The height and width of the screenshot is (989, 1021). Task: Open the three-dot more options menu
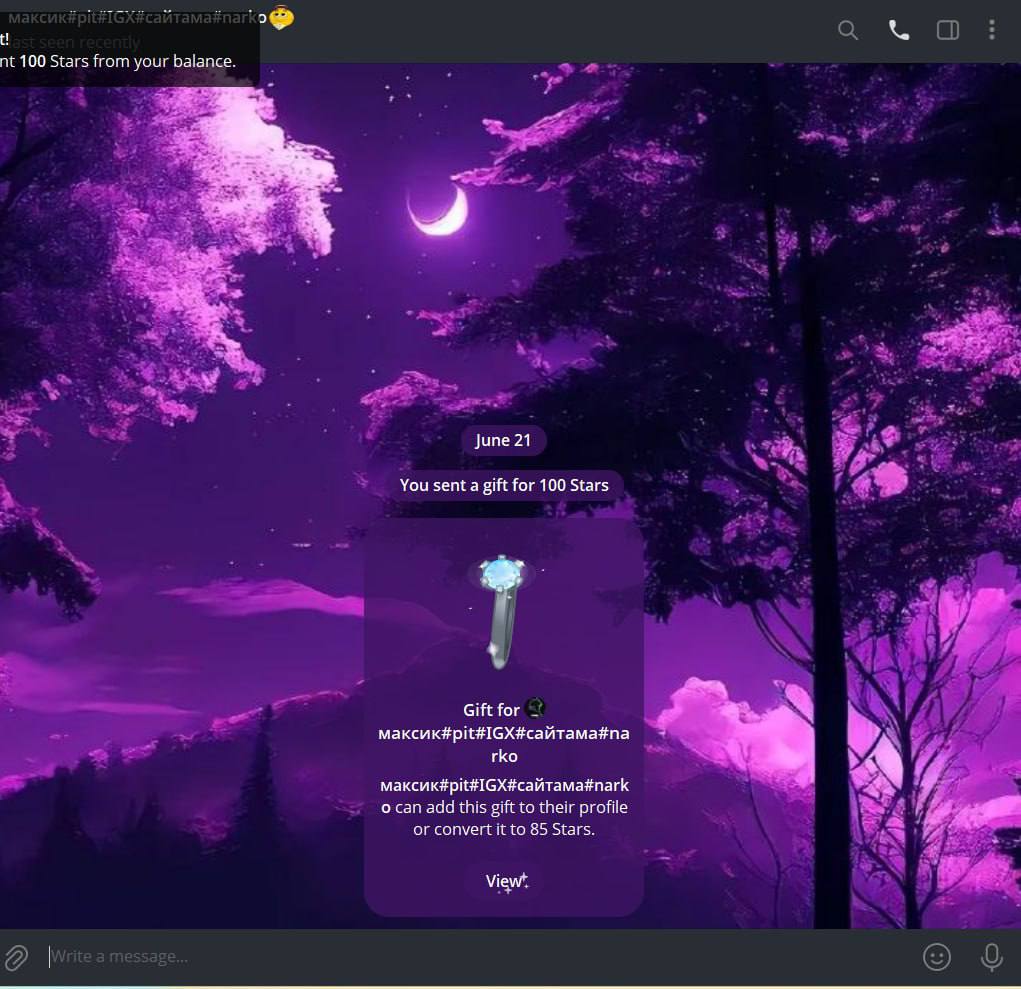pos(991,30)
